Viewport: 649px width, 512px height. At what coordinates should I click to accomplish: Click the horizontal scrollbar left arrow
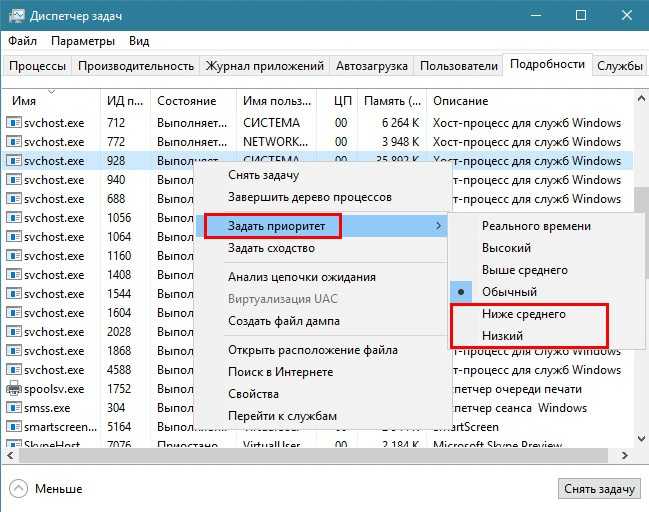[10, 455]
